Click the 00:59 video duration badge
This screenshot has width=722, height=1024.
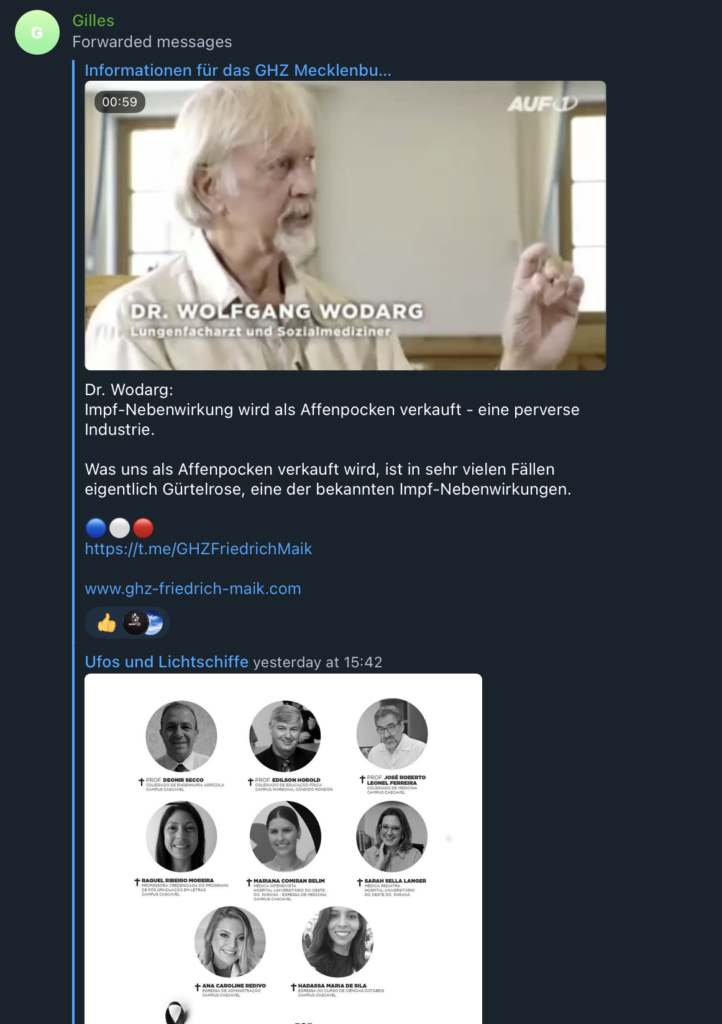pos(119,102)
